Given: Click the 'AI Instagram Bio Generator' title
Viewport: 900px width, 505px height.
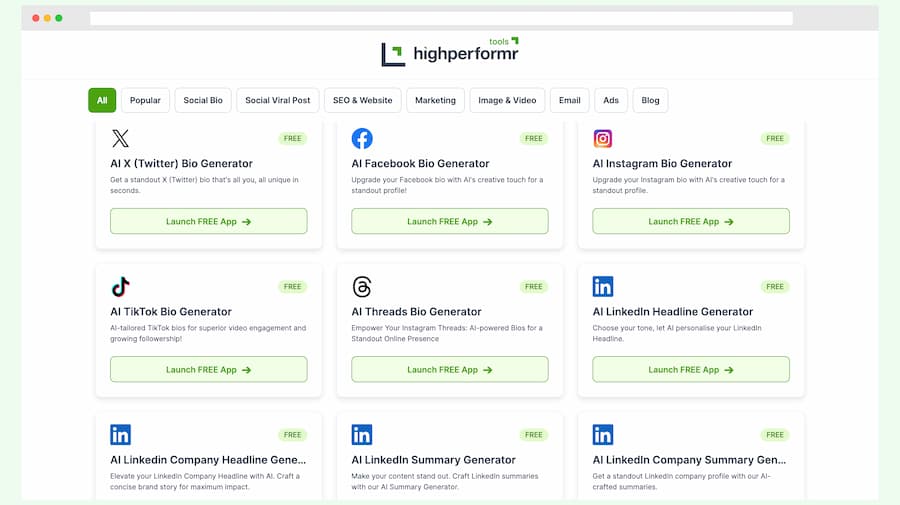Looking at the screenshot, I should [x=662, y=164].
